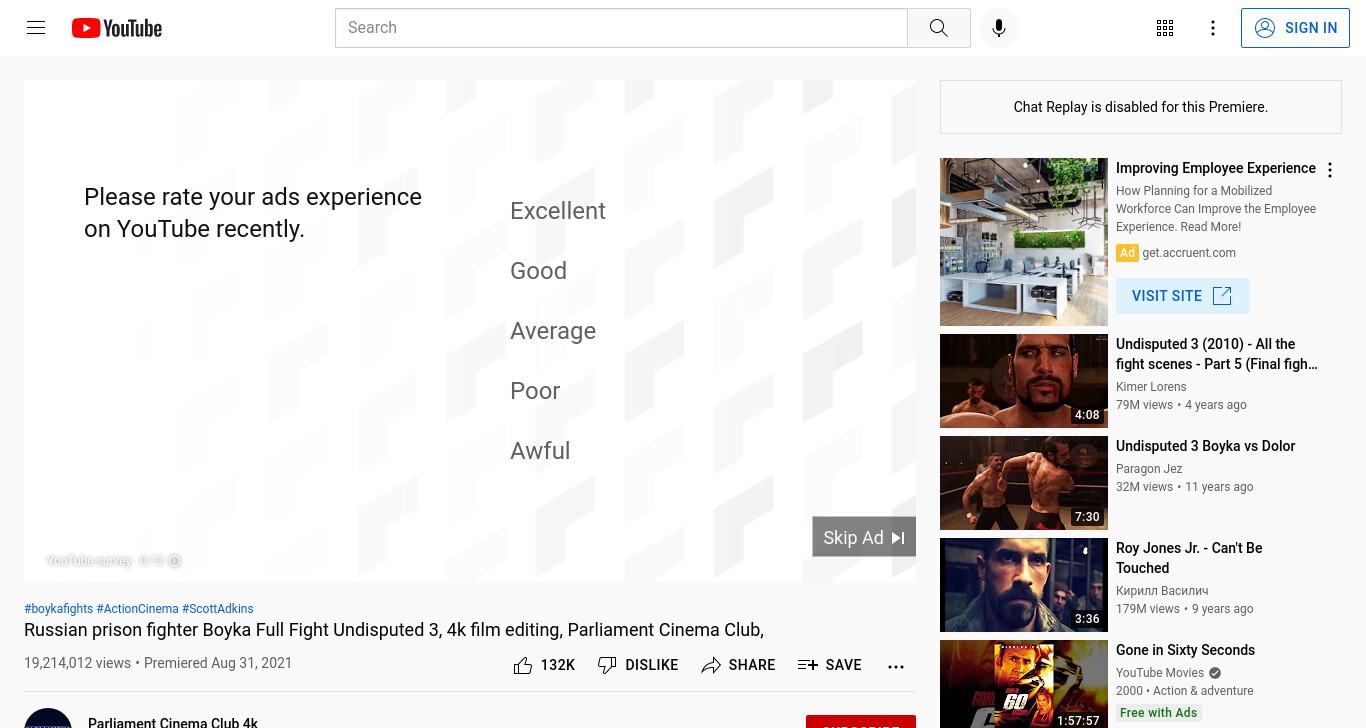Image resolution: width=1366 pixels, height=728 pixels.
Task: Open Undisputed 3 Boyka vs Dolor title
Action: 1206,446
